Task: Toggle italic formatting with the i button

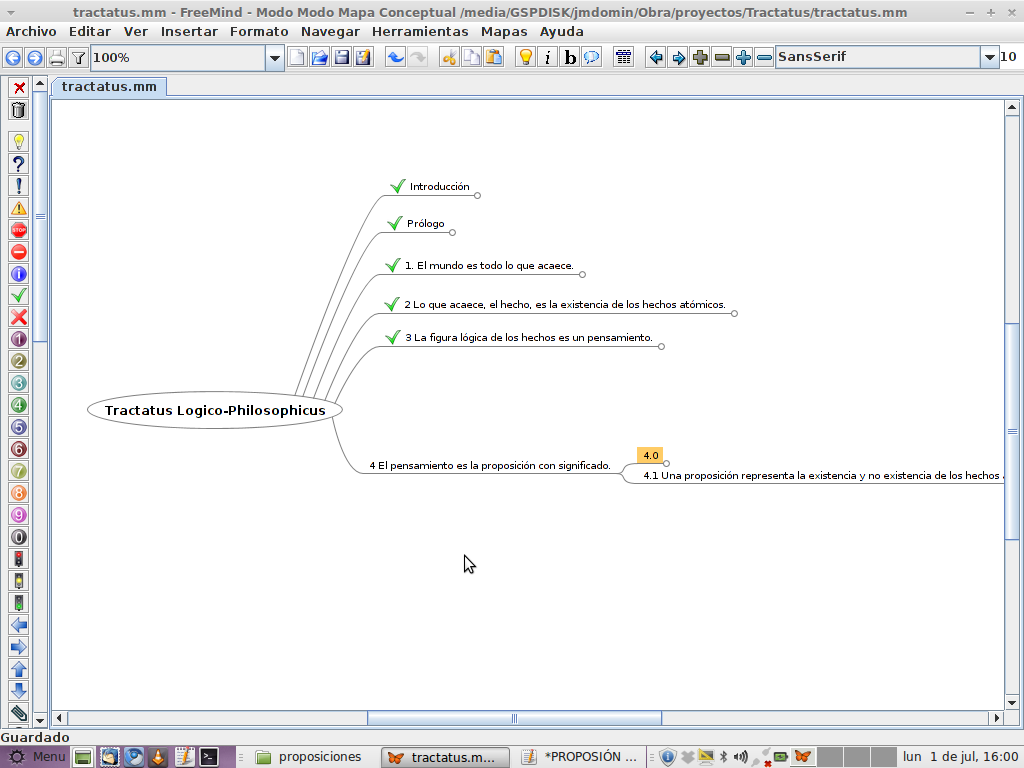Action: [x=548, y=58]
